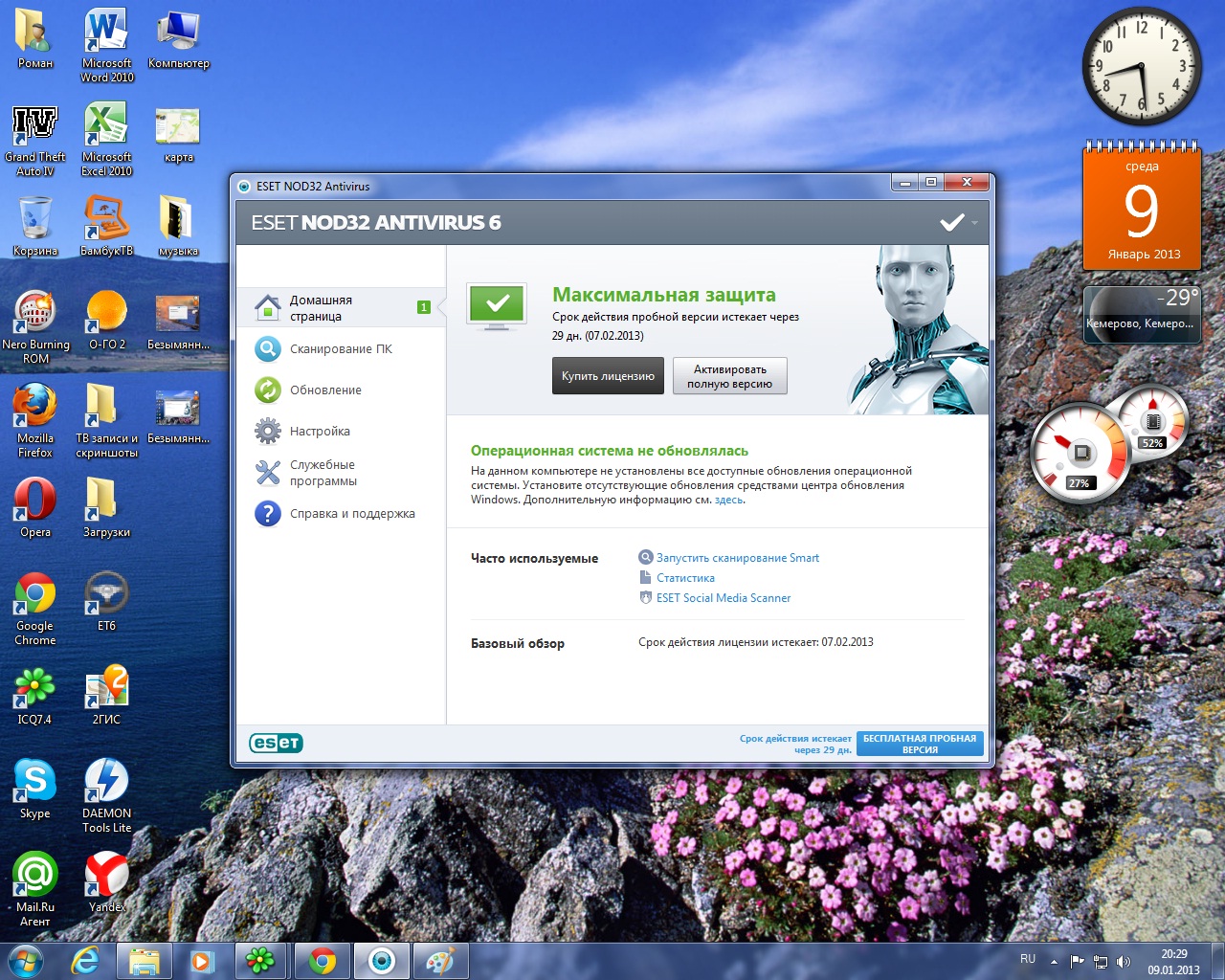Click БЕСПЛАТНАЯ ПРОБНАЯ ВЕРСИЯ banner
Screen dimensions: 1225x980
coord(920,744)
